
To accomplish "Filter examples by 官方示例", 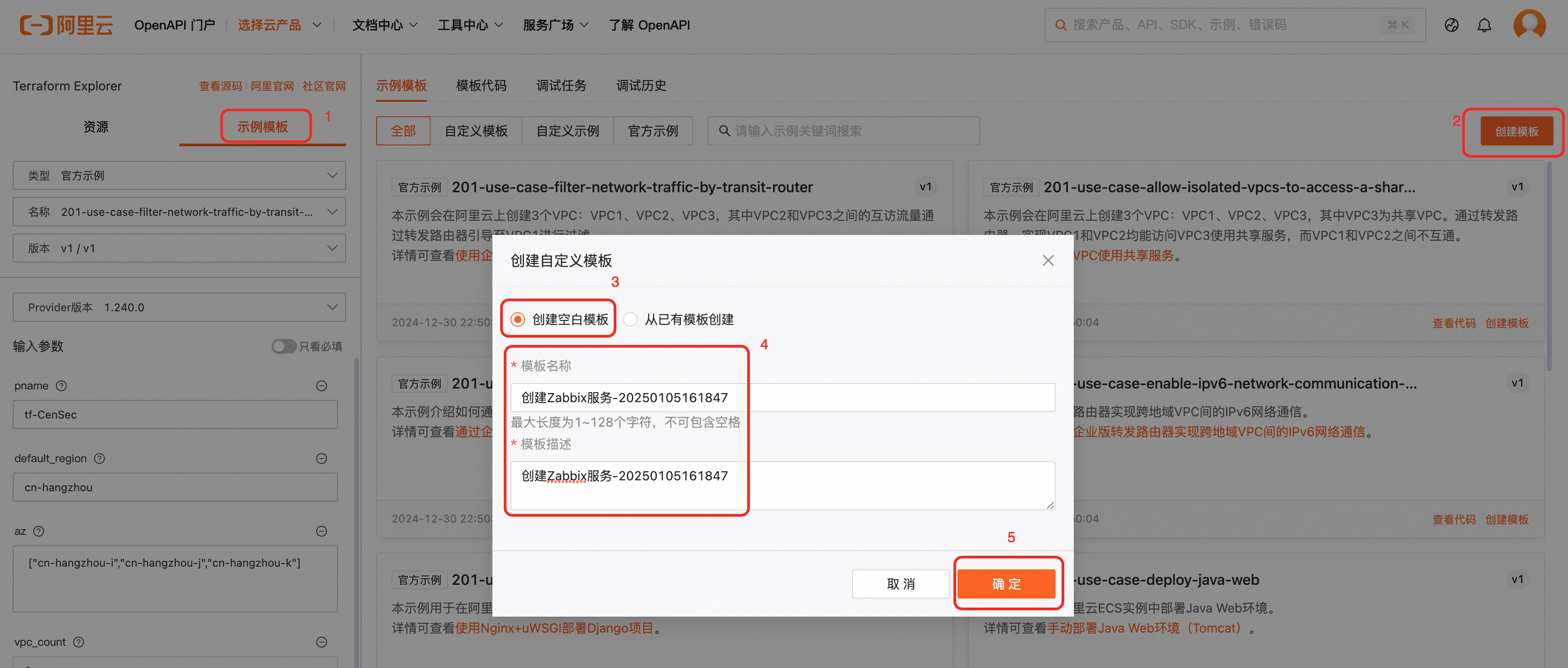I will 653,131.
